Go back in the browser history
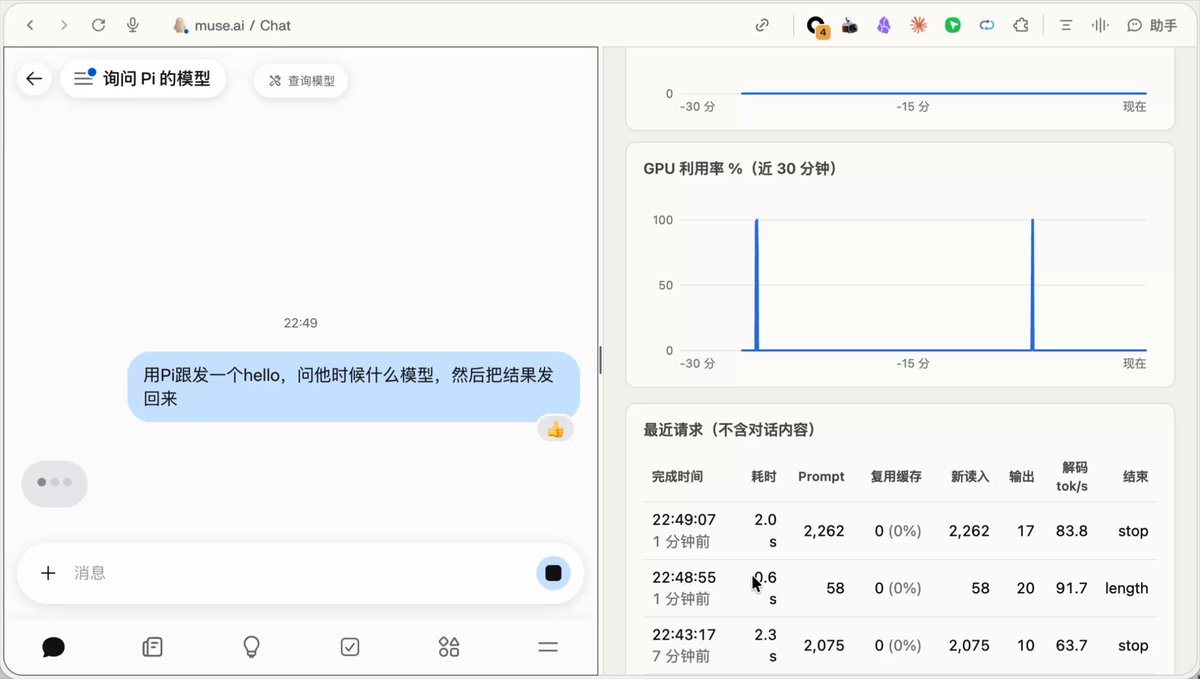Image resolution: width=1200 pixels, height=679 pixels. (x=30, y=25)
